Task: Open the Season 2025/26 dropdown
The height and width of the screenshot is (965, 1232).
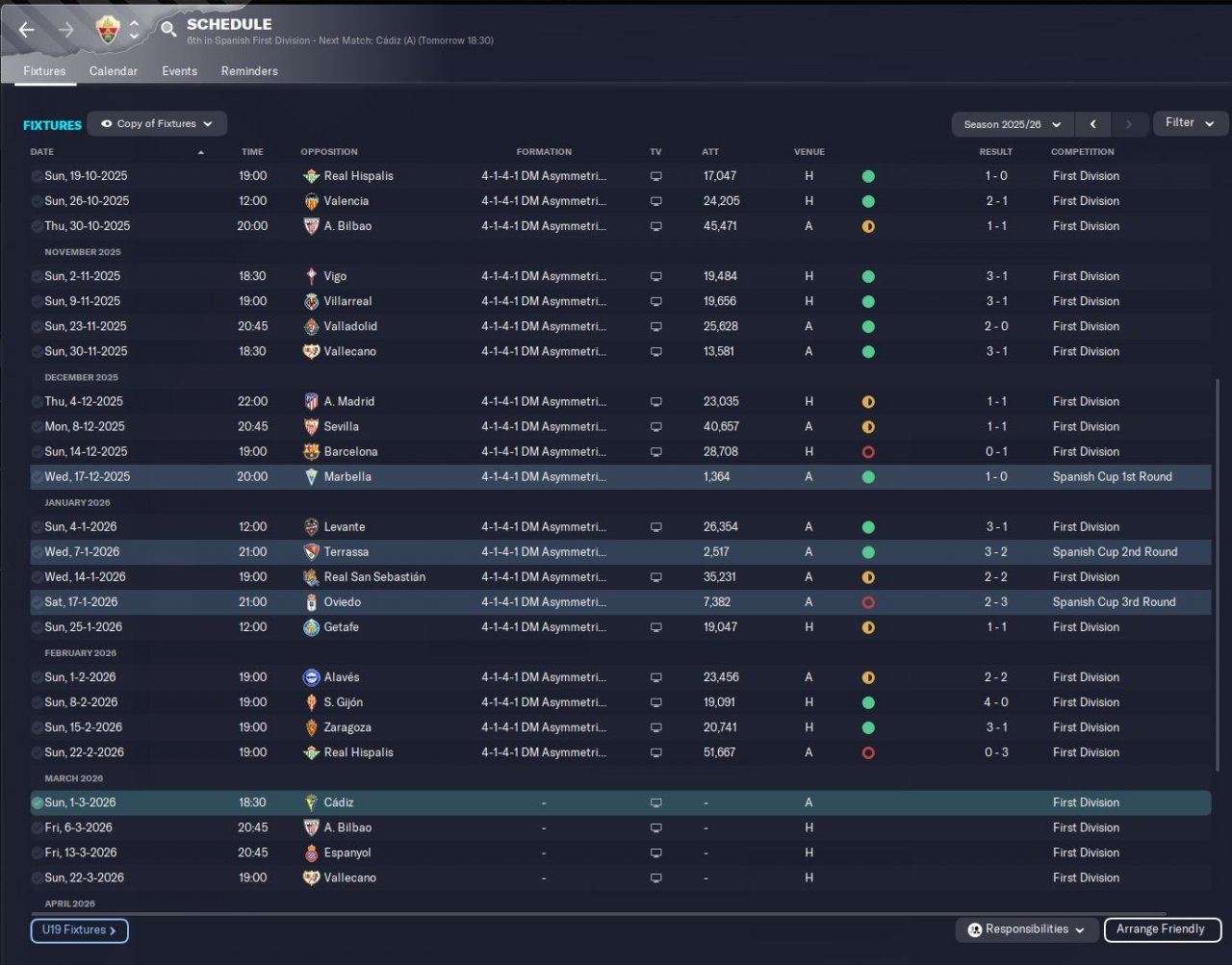Action: tap(1013, 124)
